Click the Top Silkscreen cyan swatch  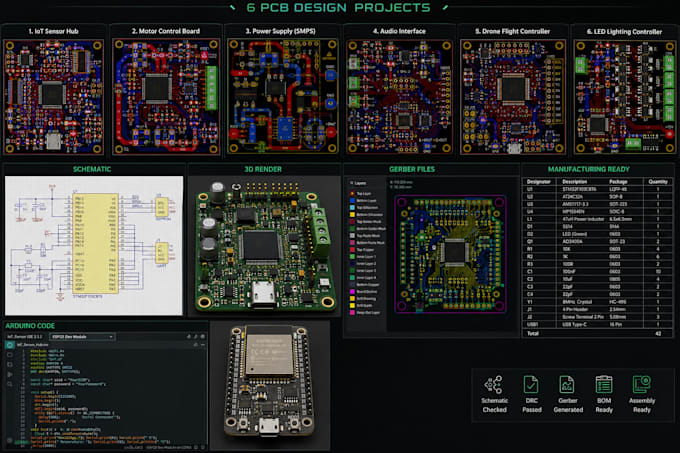coord(352,208)
